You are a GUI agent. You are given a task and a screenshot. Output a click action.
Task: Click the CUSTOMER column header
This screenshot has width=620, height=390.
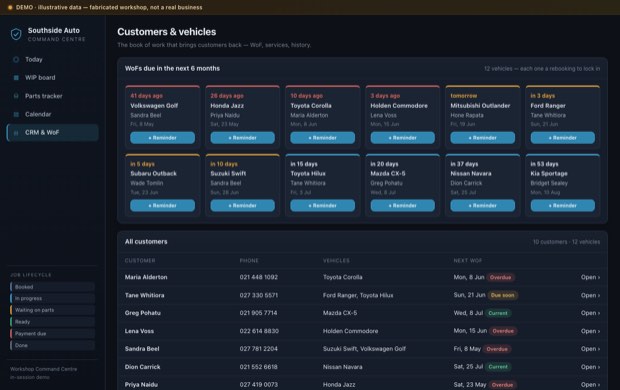tap(140, 261)
